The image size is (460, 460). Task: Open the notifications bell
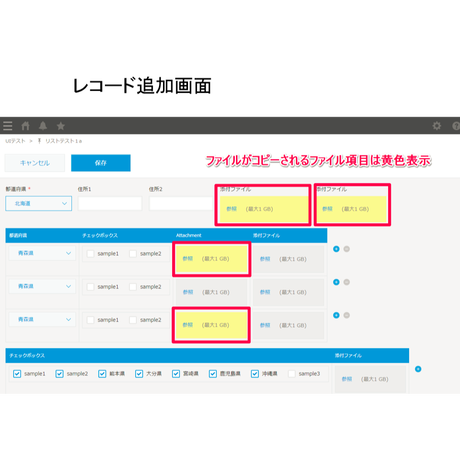point(43,126)
